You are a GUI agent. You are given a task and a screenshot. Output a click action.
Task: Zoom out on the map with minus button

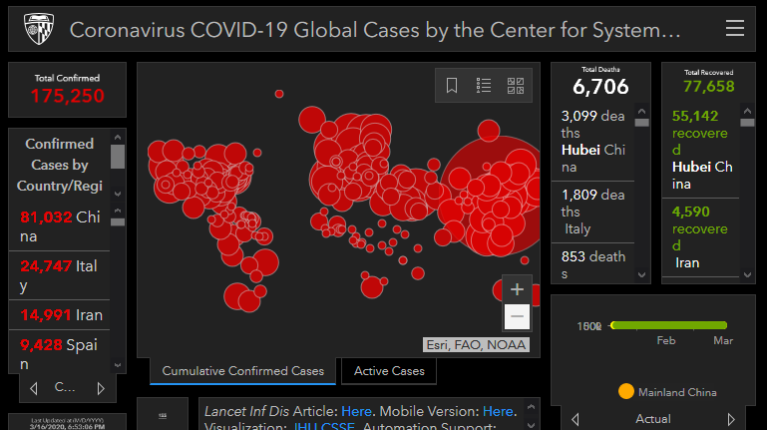[x=517, y=317]
